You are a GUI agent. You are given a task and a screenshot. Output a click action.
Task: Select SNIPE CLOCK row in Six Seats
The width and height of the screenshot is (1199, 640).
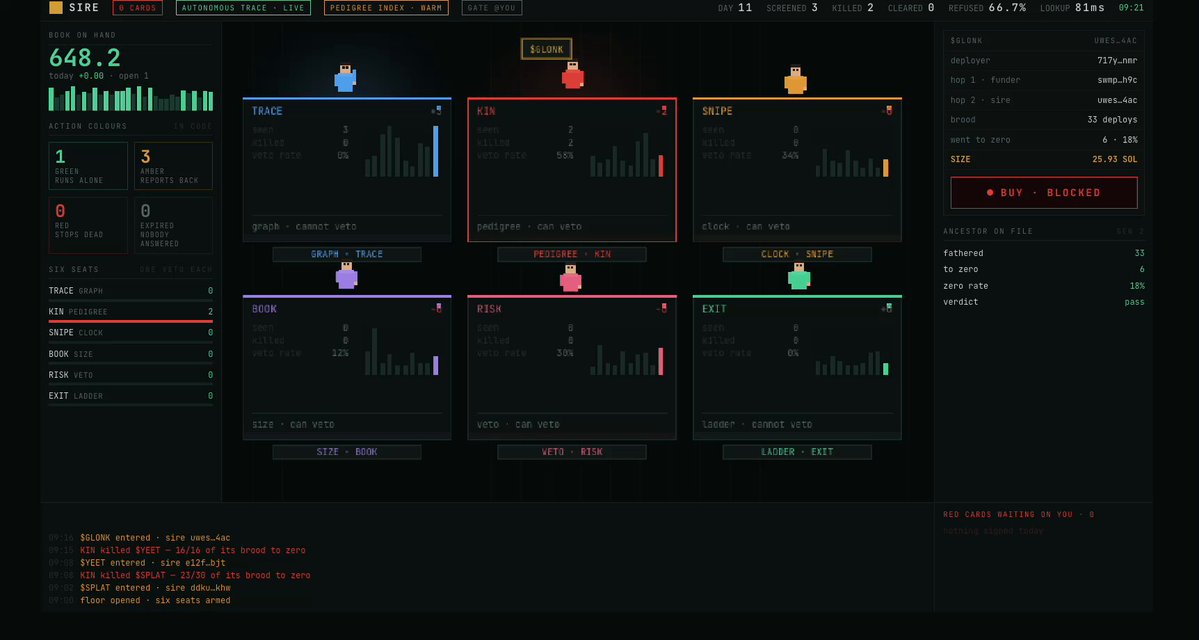131,333
